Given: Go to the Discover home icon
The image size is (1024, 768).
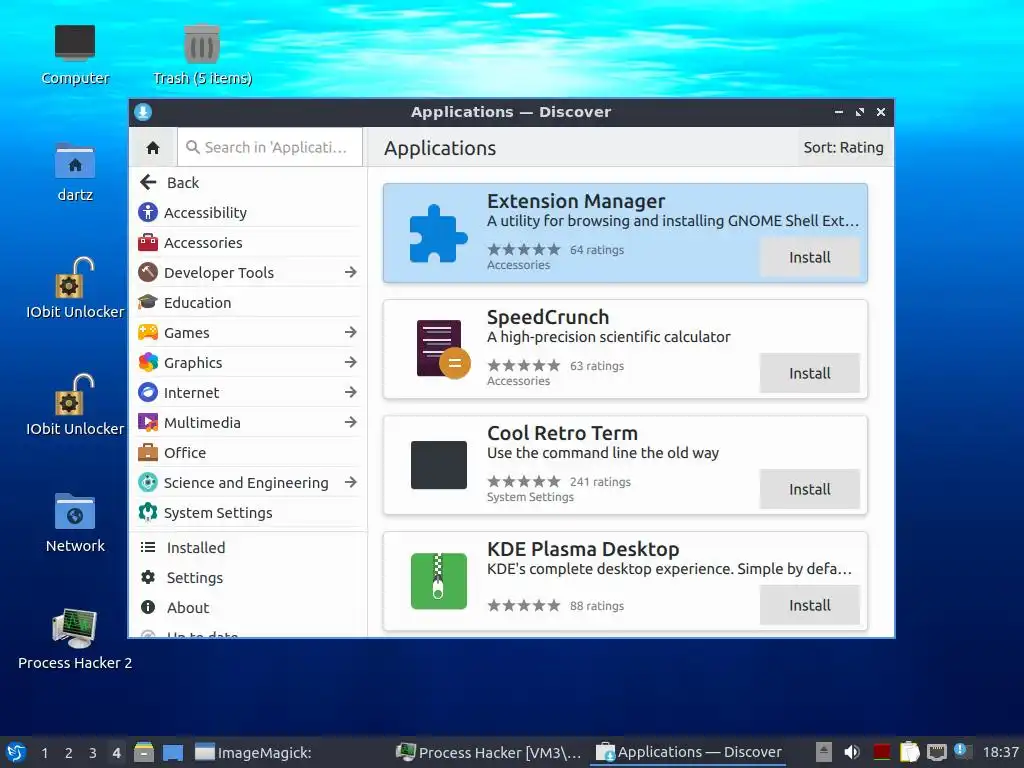Looking at the screenshot, I should pos(153,148).
